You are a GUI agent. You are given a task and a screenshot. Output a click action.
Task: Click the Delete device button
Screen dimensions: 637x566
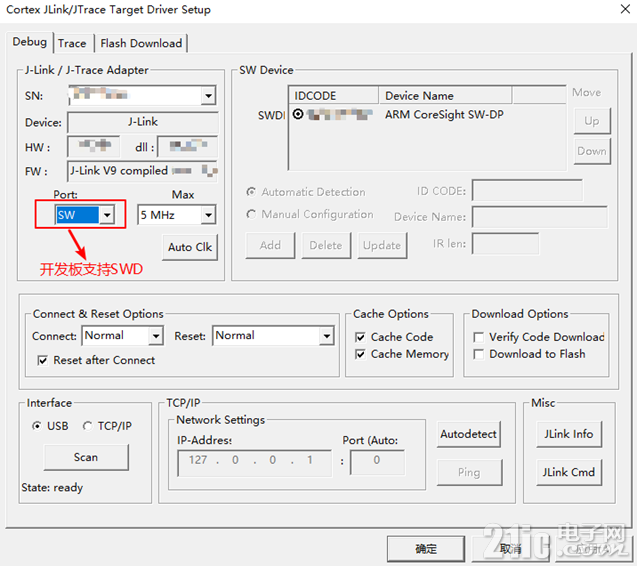326,245
